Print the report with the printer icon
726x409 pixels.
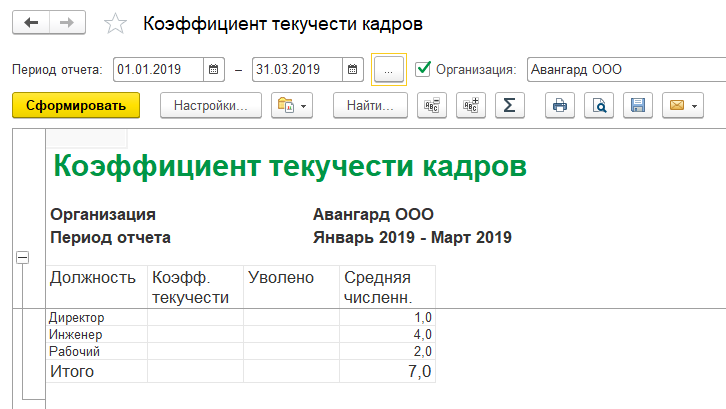(x=560, y=105)
